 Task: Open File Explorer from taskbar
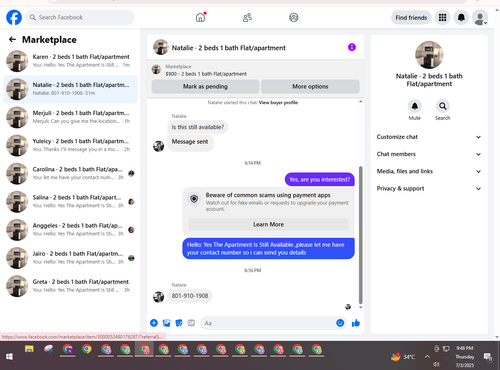pyautogui.click(x=29, y=349)
